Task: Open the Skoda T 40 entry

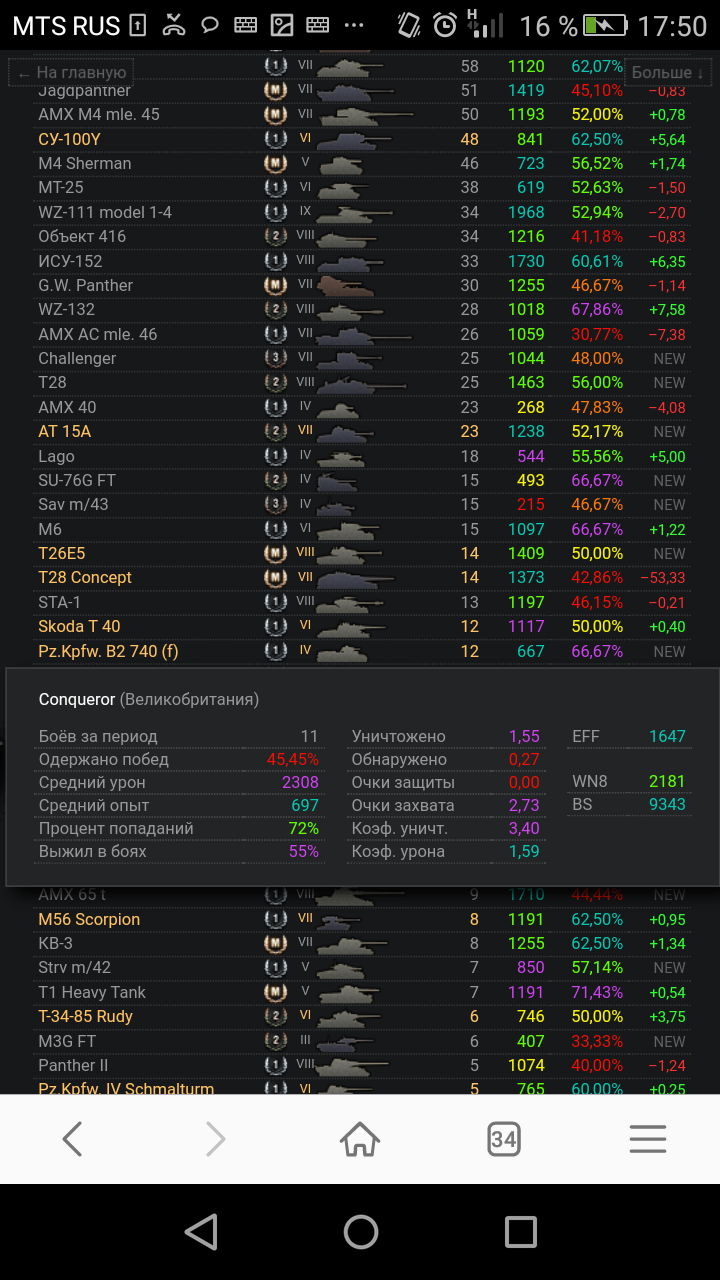Action: click(79, 626)
